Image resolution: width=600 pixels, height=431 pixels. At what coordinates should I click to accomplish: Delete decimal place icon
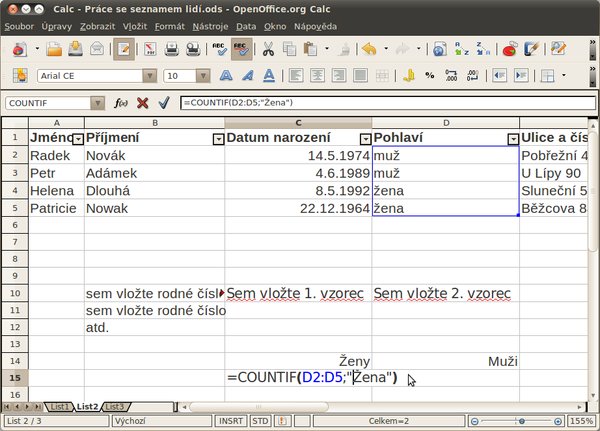click(x=473, y=75)
